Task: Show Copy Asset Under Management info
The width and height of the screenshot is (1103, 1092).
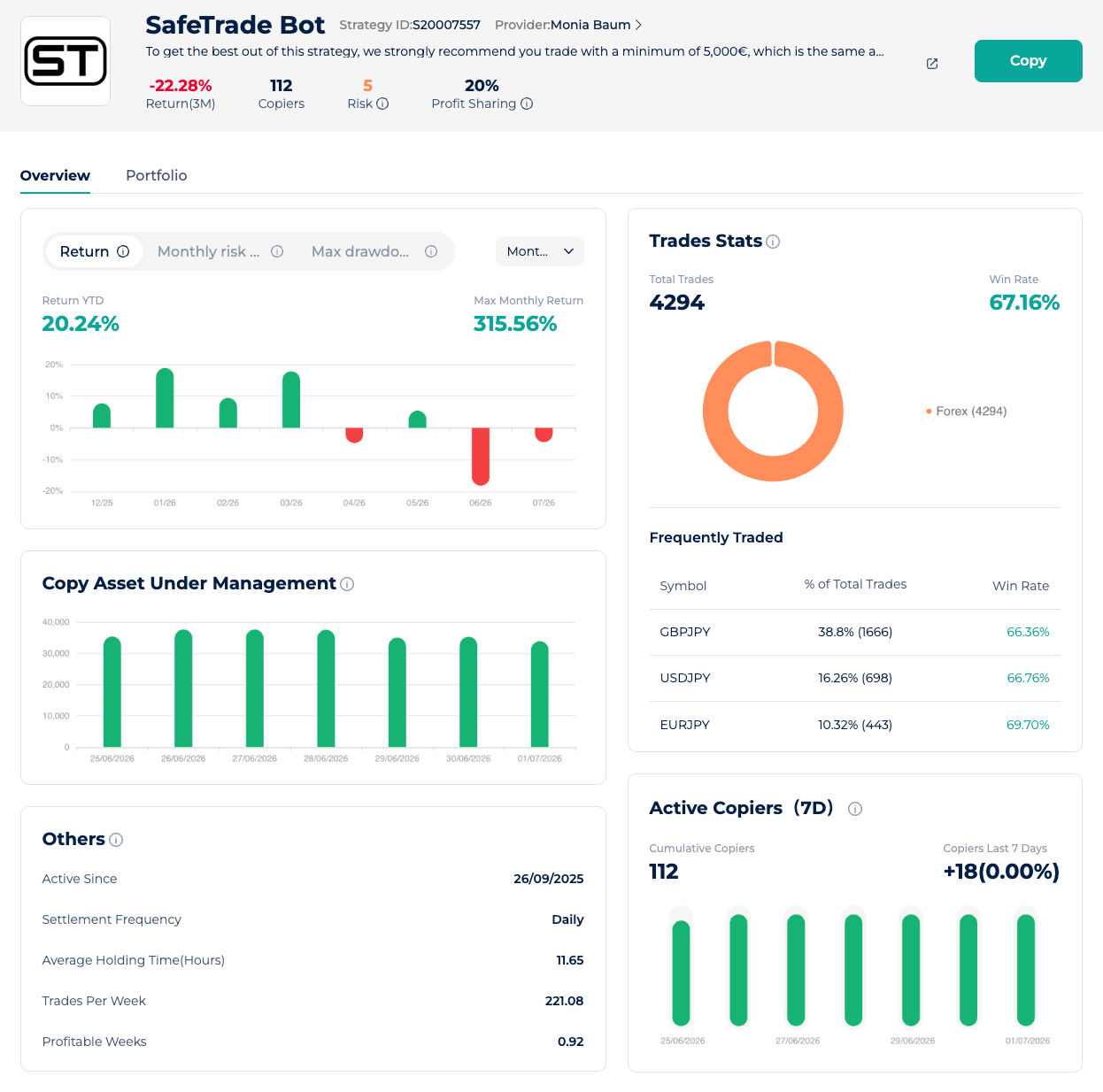Action: [x=347, y=584]
